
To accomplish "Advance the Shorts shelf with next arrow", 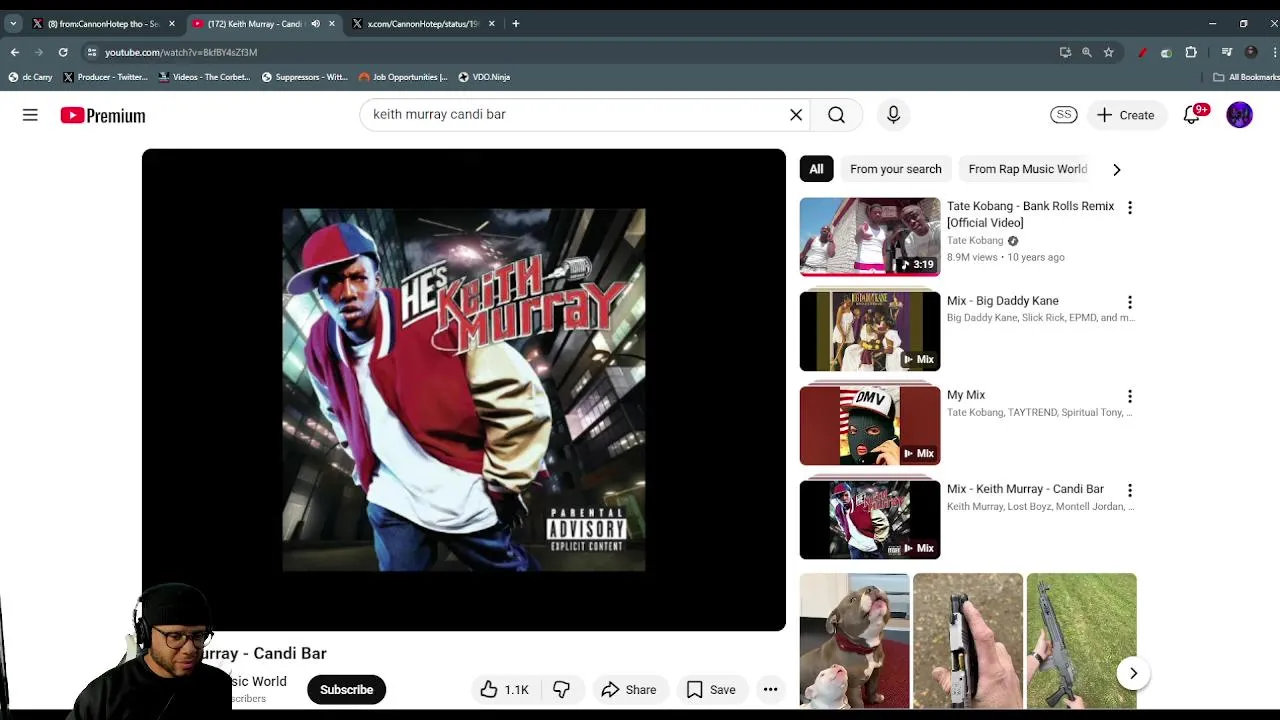I will (1133, 673).
